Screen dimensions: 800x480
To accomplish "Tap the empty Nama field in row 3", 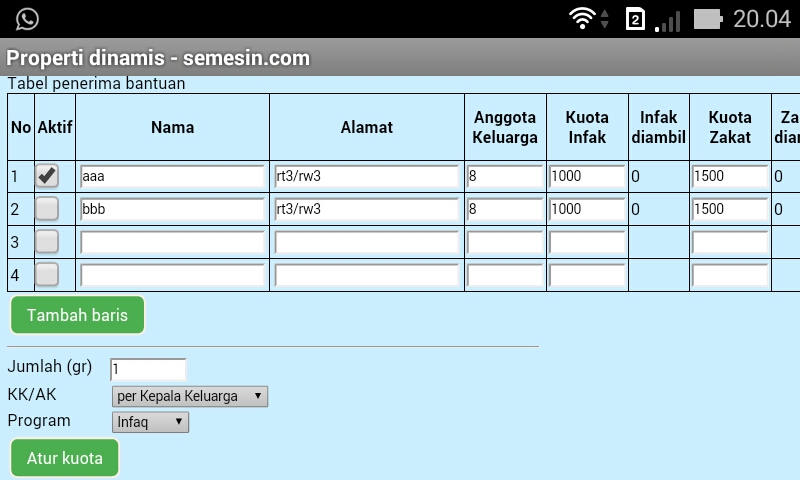I will (x=172, y=242).
